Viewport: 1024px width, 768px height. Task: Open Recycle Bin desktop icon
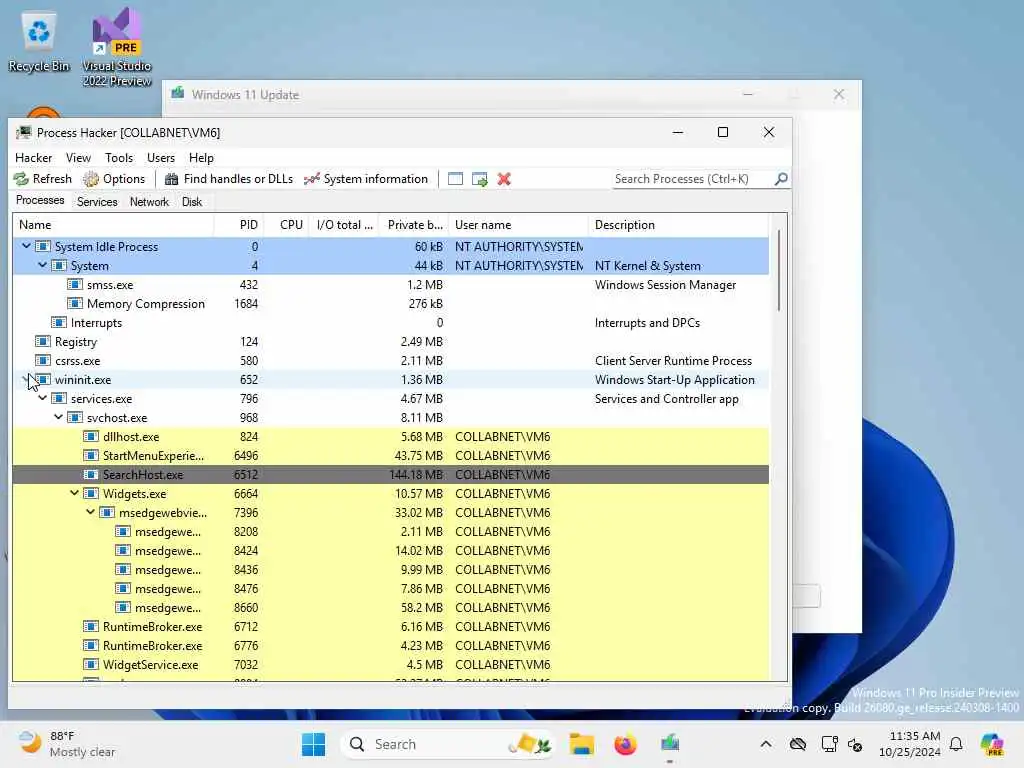tap(39, 40)
